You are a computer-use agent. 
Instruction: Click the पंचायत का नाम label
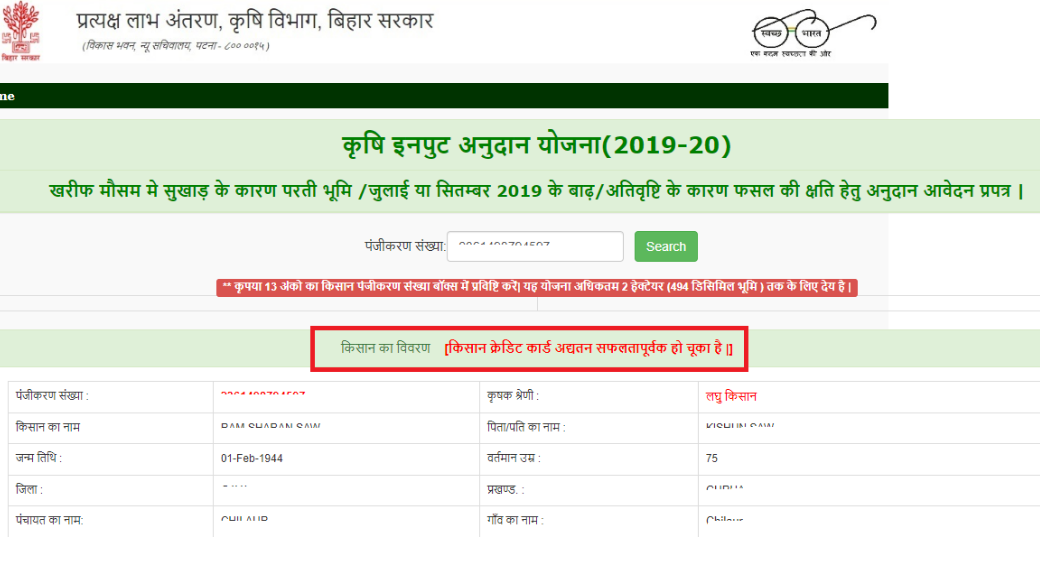(49, 521)
